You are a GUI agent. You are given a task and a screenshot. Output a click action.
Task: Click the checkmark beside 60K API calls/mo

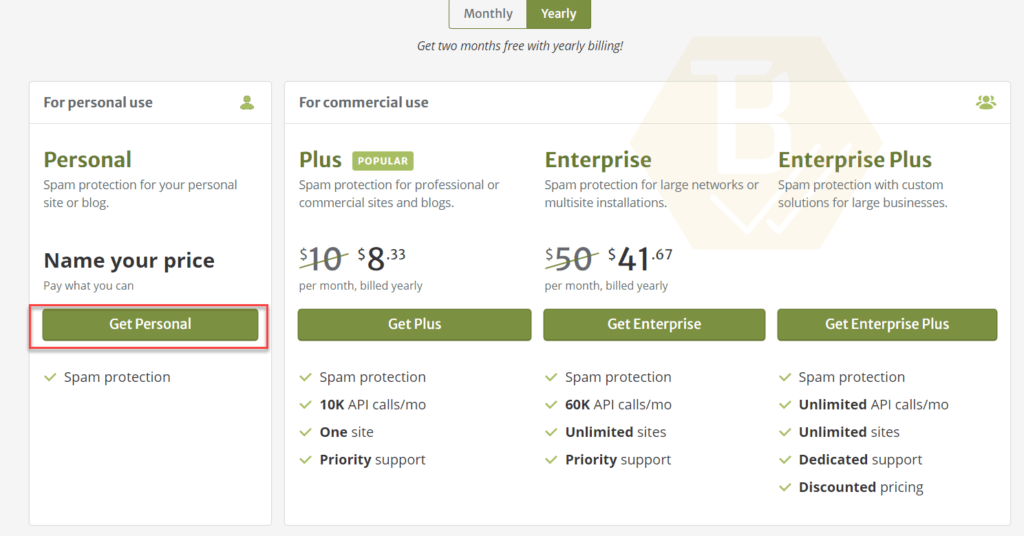tap(551, 405)
